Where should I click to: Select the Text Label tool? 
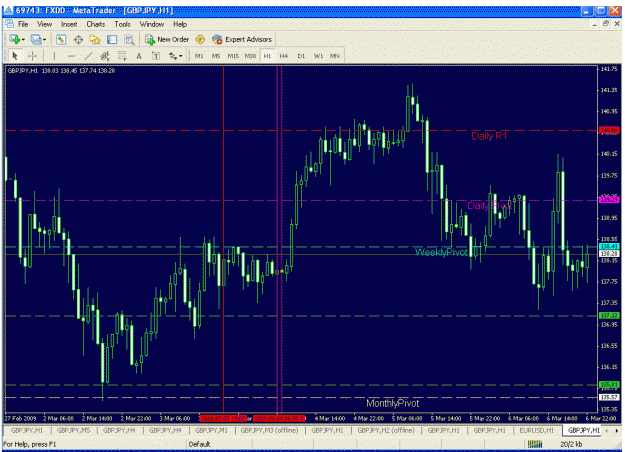point(156,56)
